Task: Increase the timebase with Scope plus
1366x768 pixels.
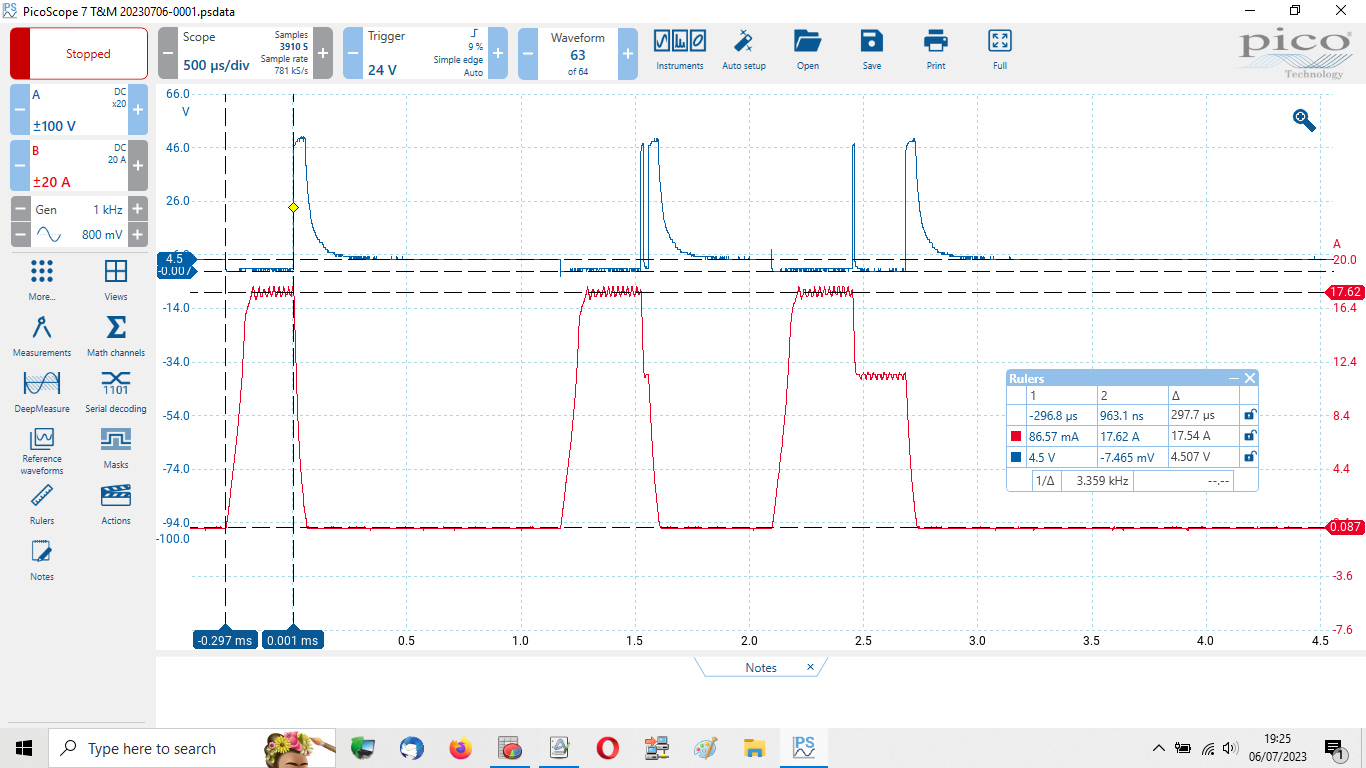Action: 323,53
